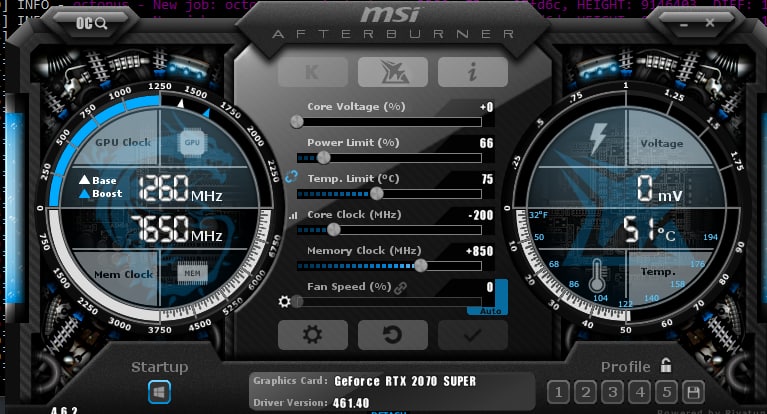Toggle the power/temp limit link icon
Viewport: 767px width, 414px height.
click(291, 177)
